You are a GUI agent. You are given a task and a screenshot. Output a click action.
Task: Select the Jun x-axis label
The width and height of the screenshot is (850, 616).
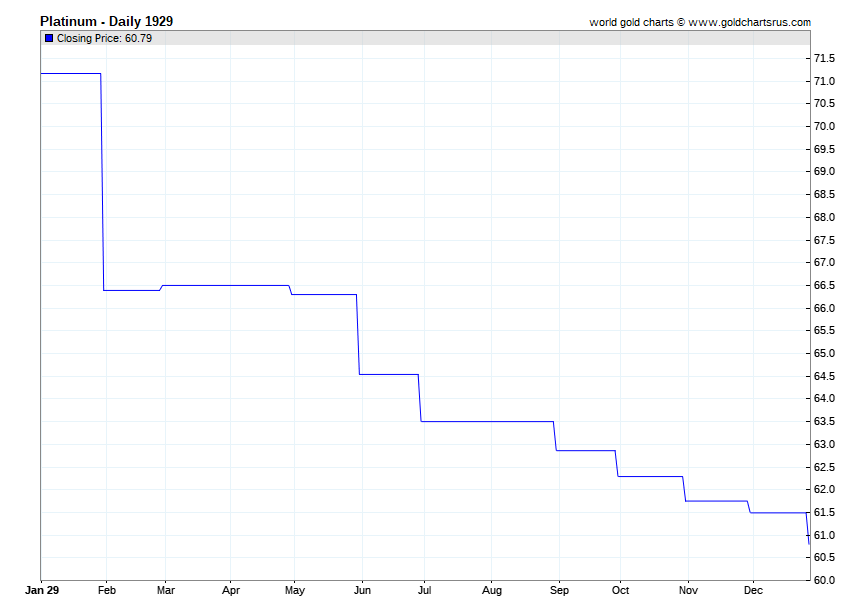click(x=363, y=590)
